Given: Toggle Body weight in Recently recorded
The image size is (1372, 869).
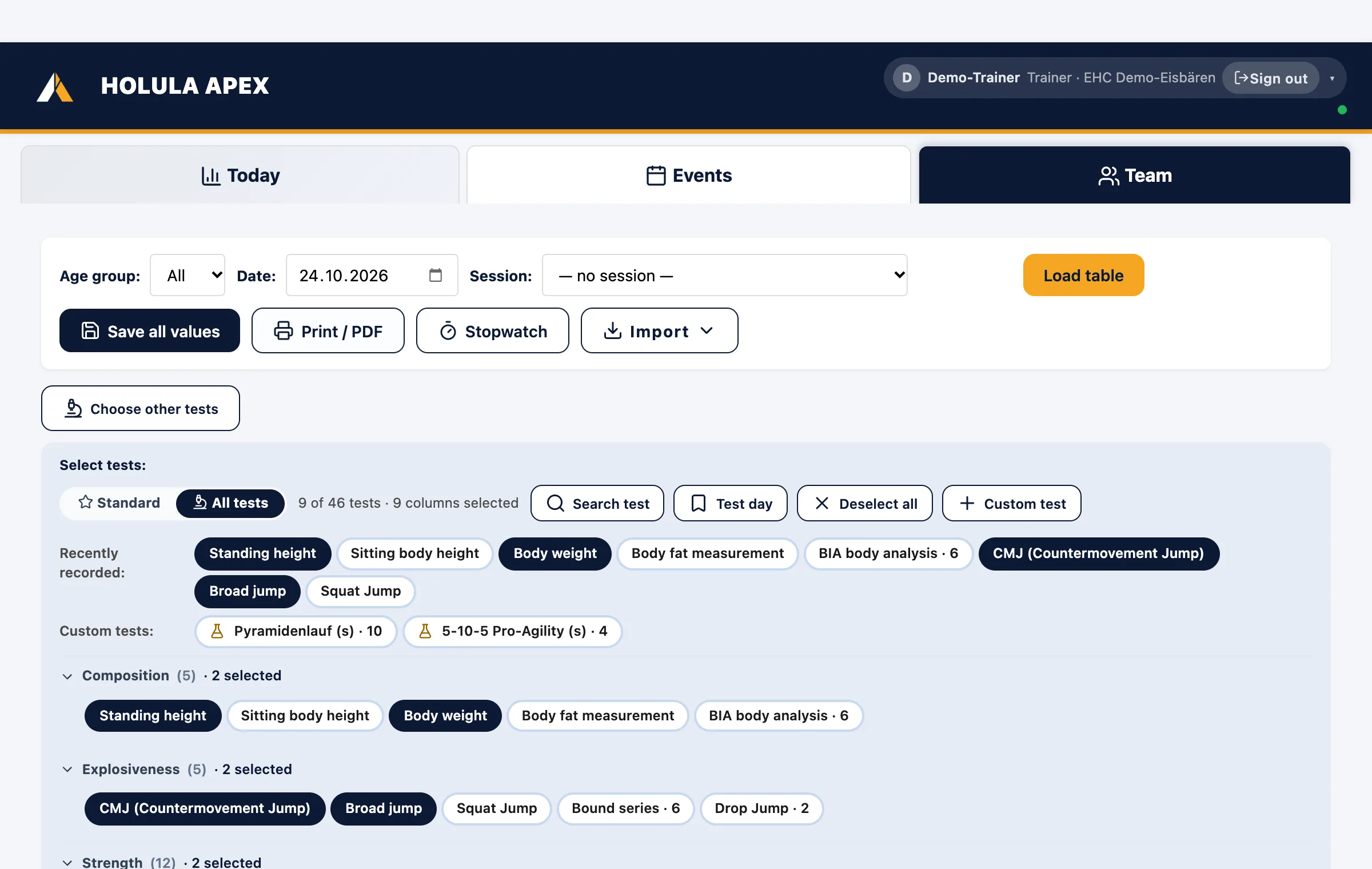Looking at the screenshot, I should (x=555, y=553).
